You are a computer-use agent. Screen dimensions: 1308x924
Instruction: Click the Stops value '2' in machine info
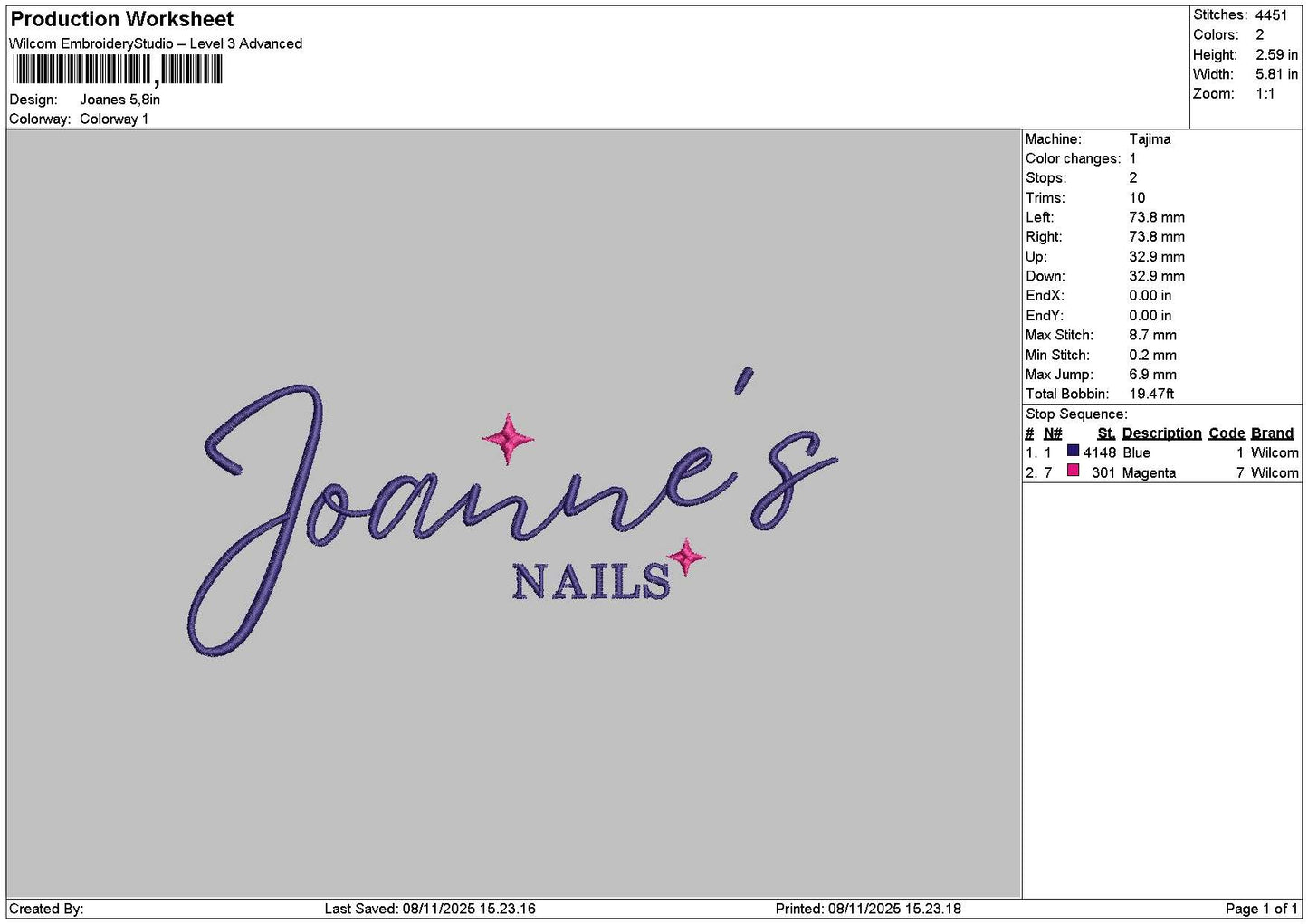click(1133, 178)
